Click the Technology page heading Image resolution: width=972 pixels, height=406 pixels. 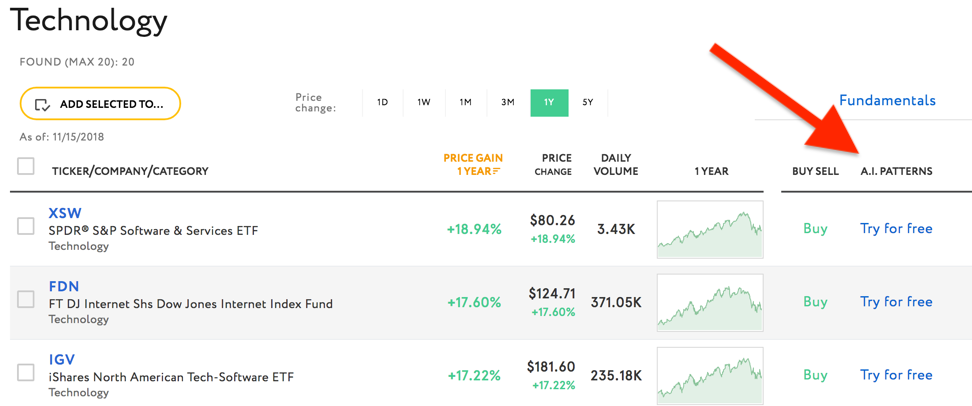click(89, 22)
